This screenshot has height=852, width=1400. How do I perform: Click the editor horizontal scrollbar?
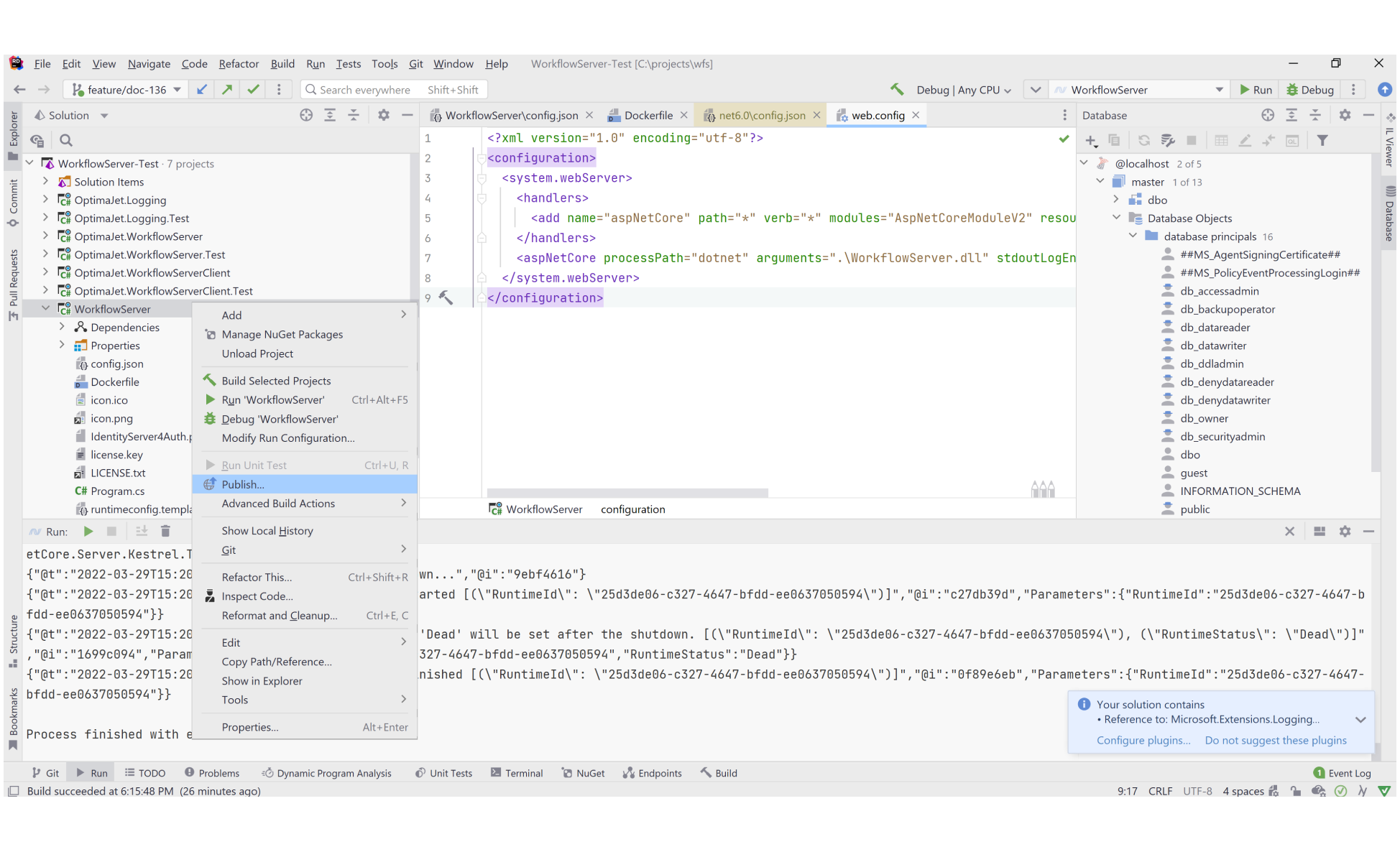(x=627, y=493)
